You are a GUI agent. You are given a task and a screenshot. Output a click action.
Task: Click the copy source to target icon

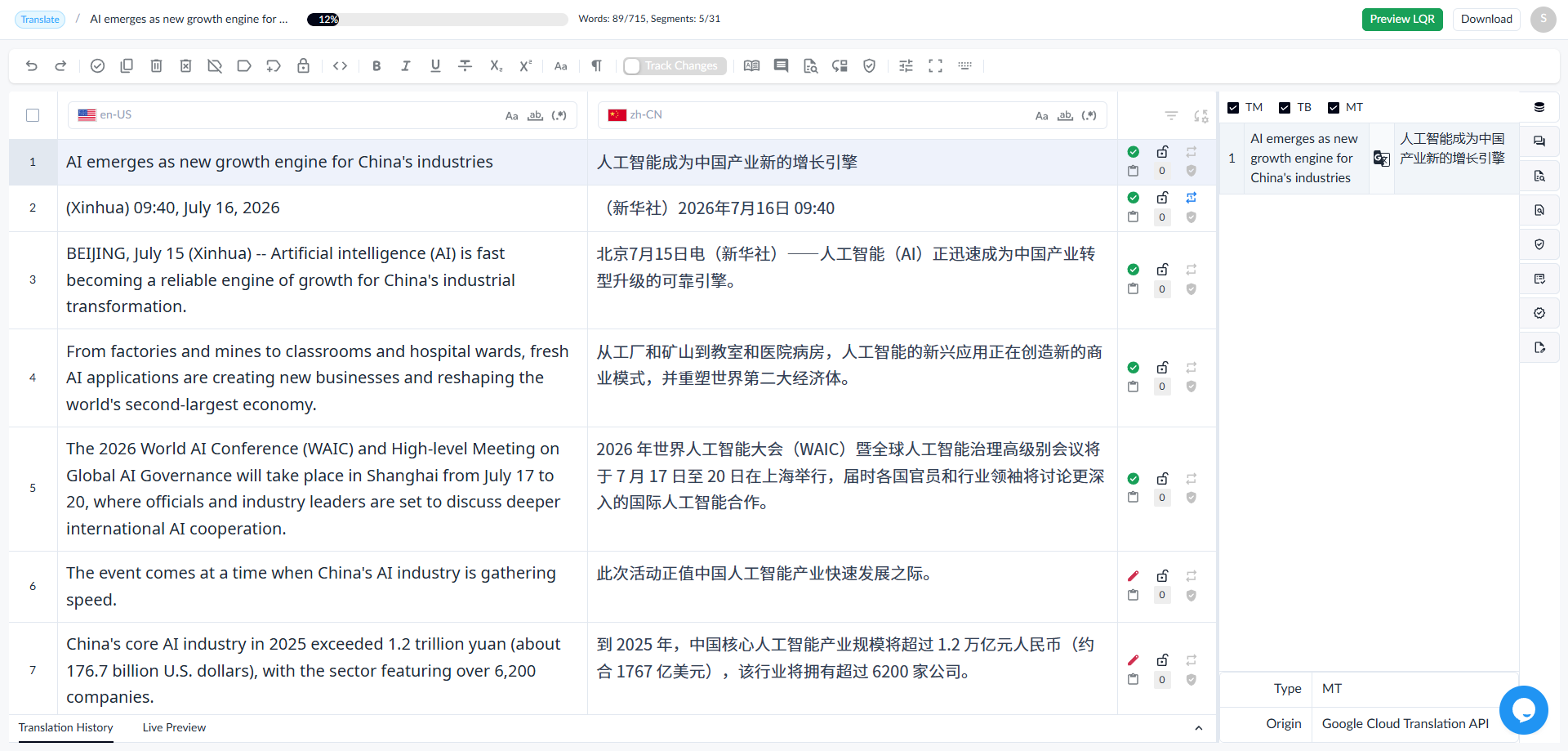[127, 66]
